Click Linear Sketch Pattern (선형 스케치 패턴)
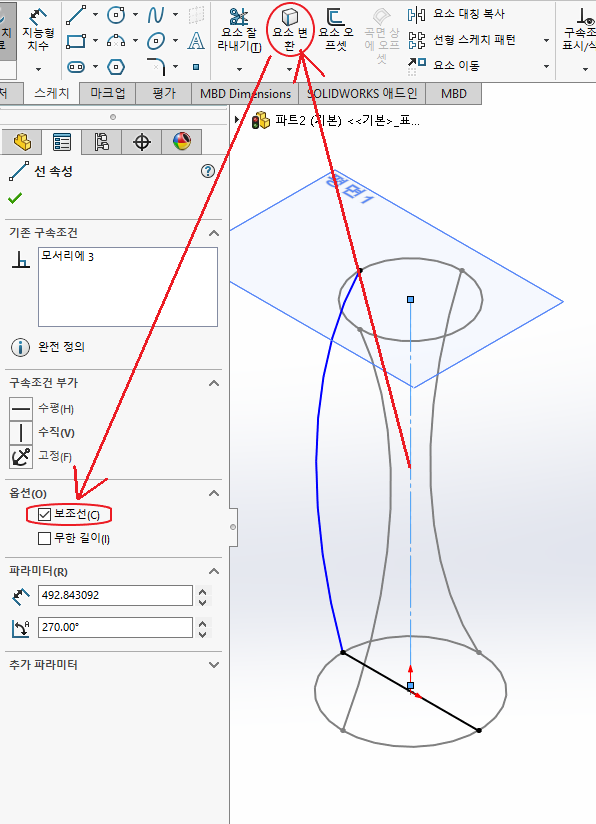The height and width of the screenshot is (824, 596). [x=462, y=40]
